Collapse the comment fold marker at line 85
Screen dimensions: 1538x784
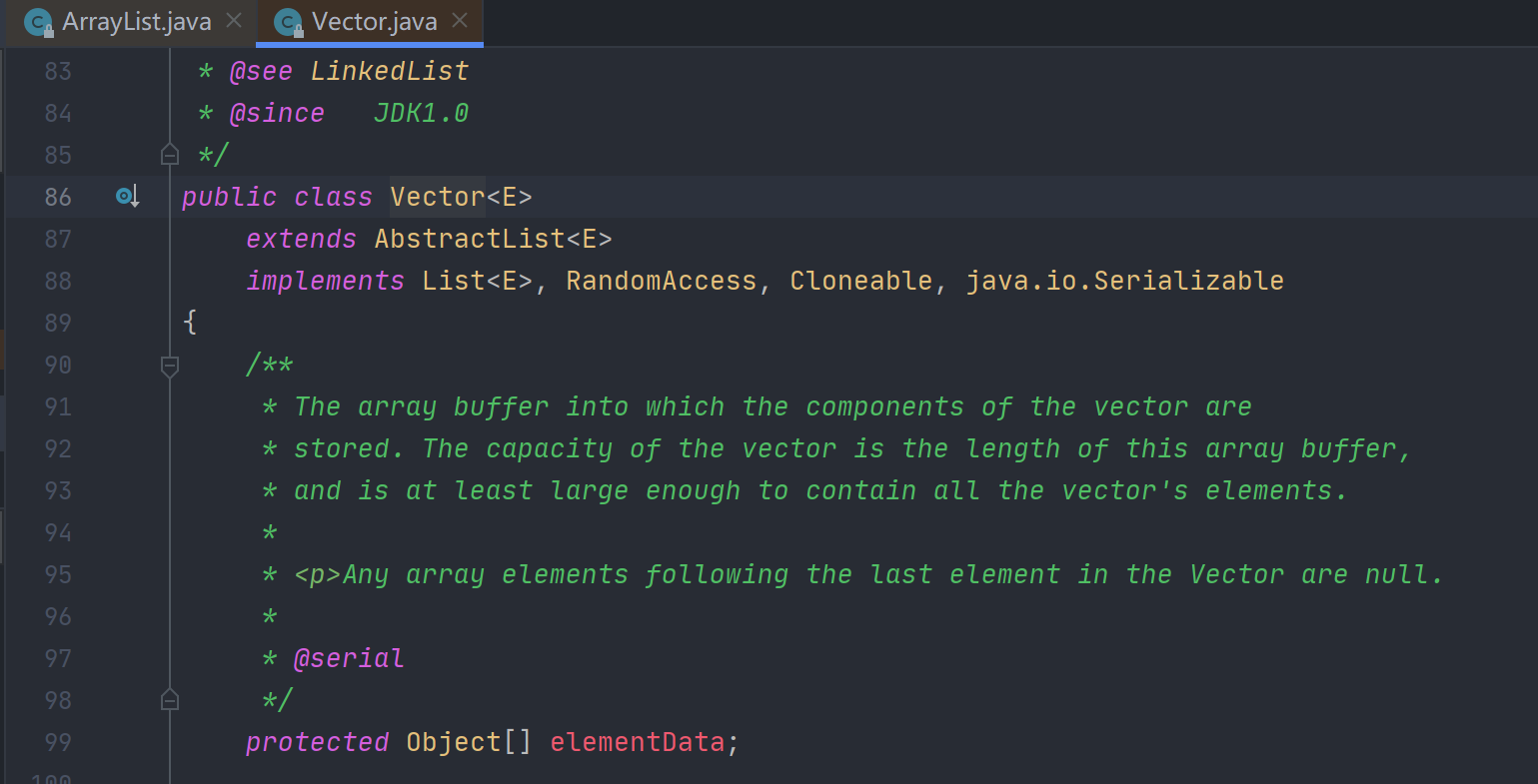170,155
